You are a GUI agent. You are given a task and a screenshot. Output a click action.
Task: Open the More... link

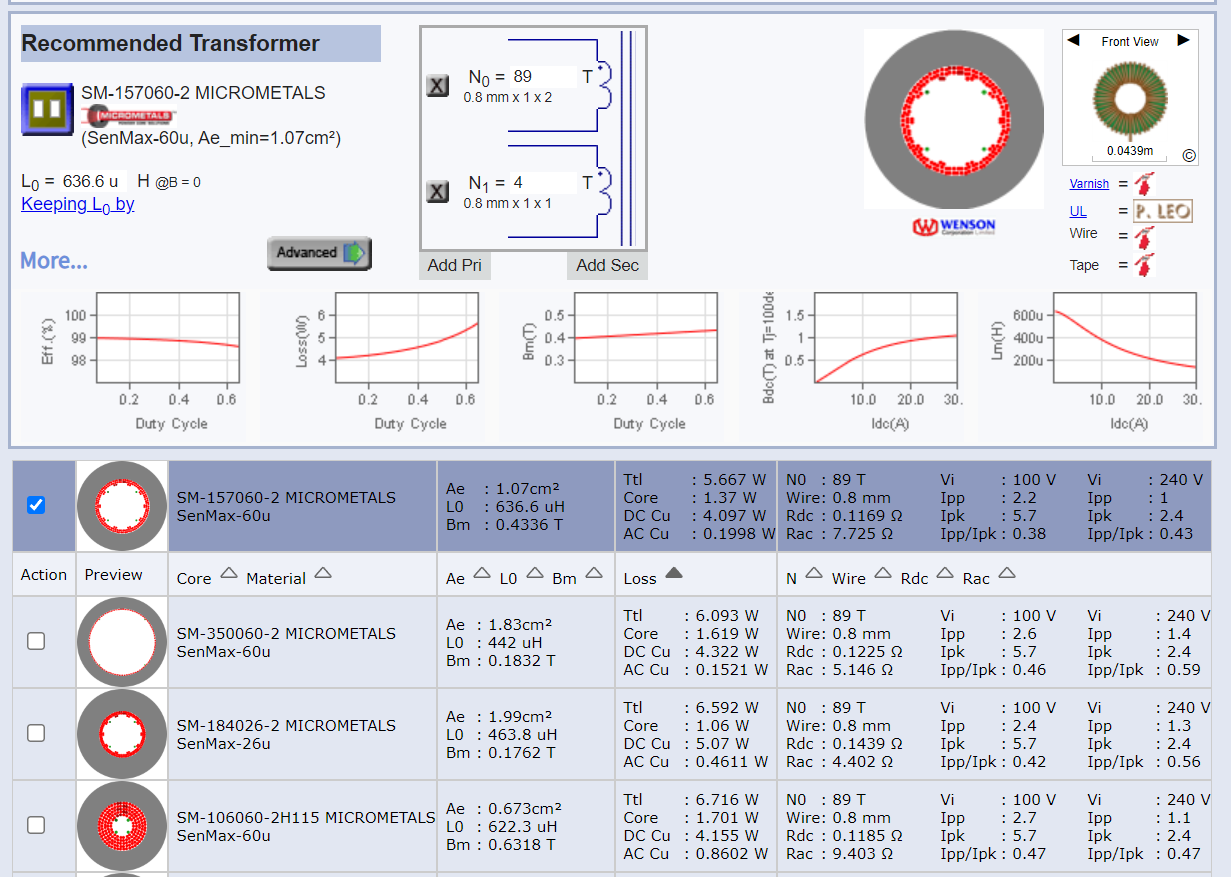point(54,261)
